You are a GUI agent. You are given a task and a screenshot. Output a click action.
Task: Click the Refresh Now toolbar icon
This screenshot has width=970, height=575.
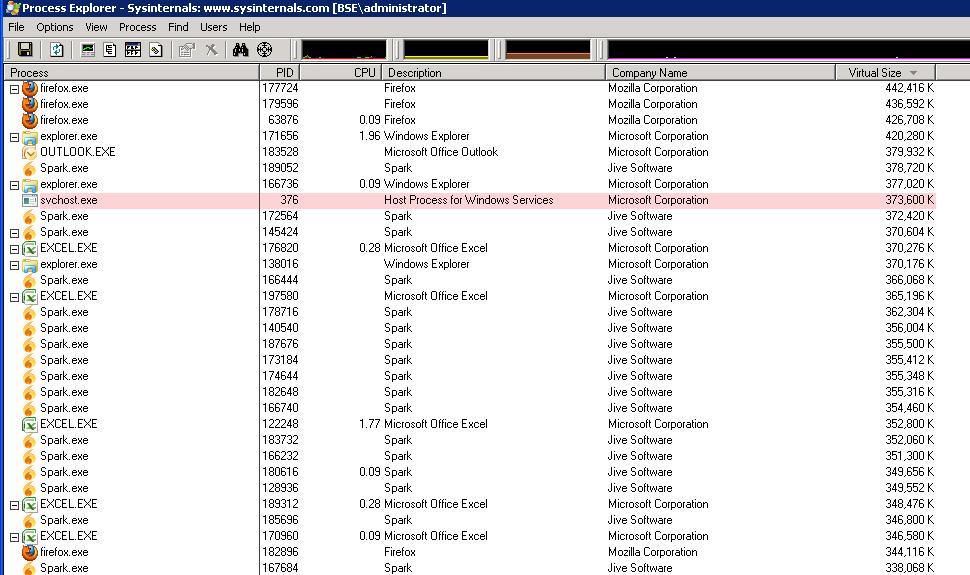coord(56,50)
